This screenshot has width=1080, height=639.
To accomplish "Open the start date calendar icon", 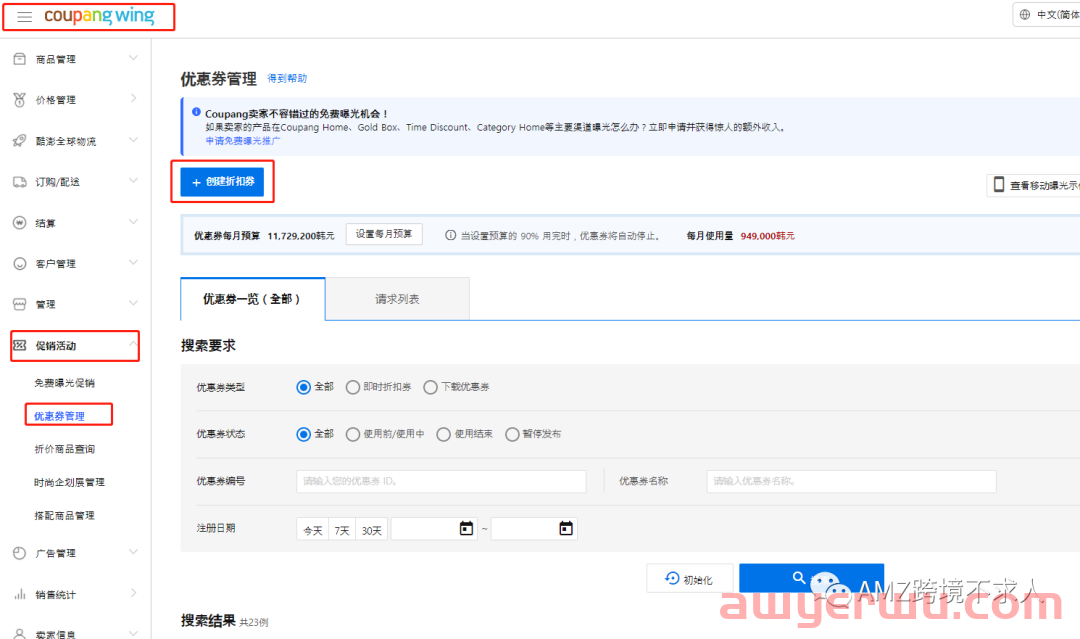I will click(466, 528).
